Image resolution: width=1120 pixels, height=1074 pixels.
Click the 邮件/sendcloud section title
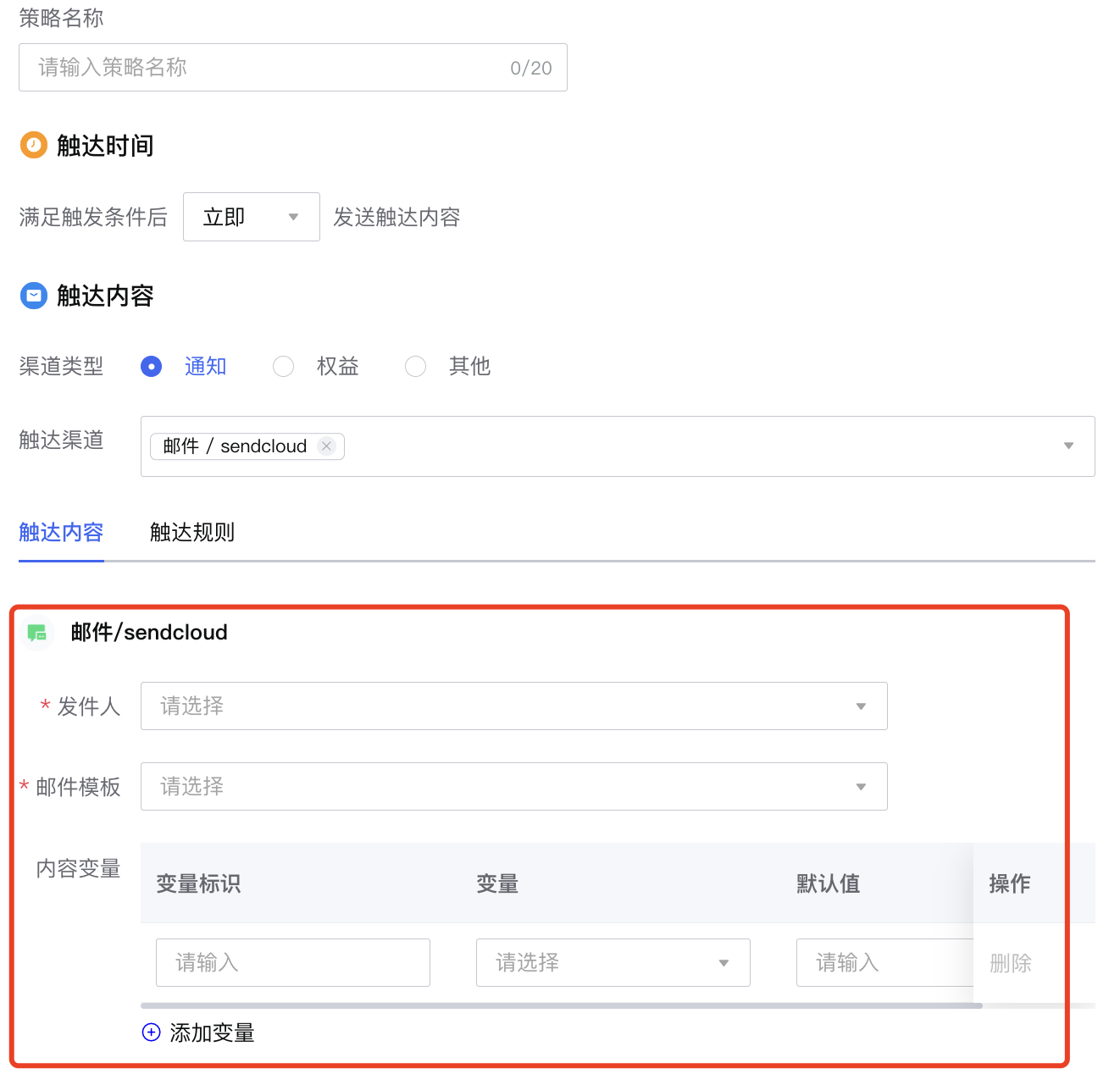click(149, 632)
